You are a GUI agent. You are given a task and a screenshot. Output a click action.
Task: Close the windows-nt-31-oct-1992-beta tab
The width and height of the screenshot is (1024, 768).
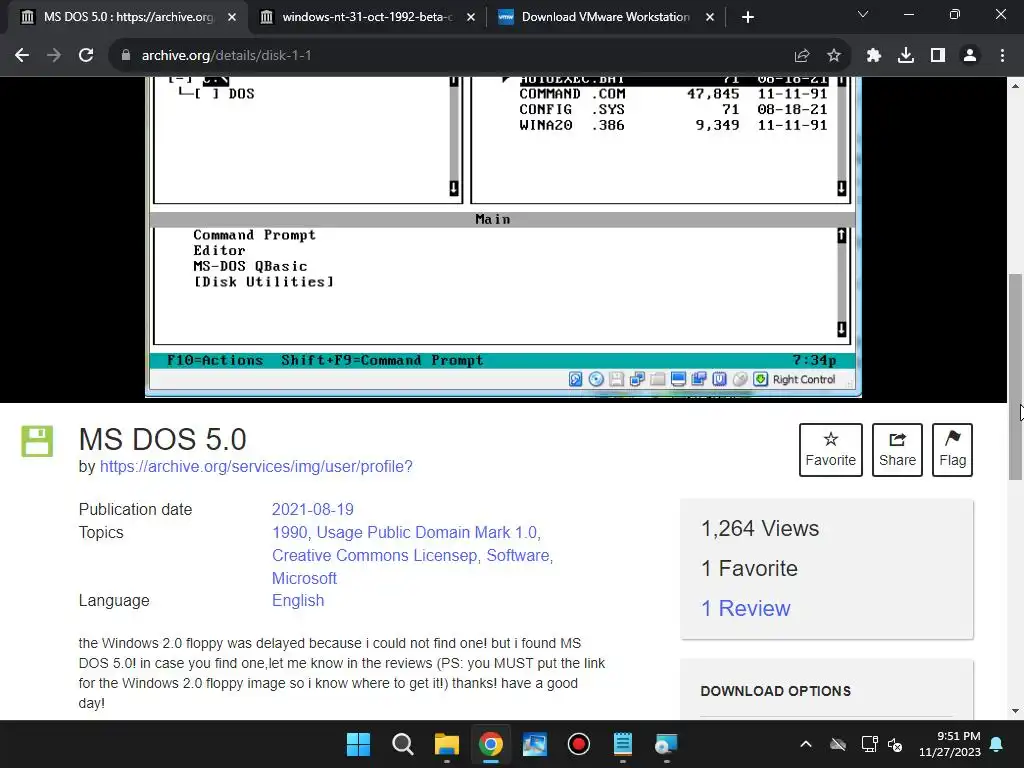[x=471, y=17]
